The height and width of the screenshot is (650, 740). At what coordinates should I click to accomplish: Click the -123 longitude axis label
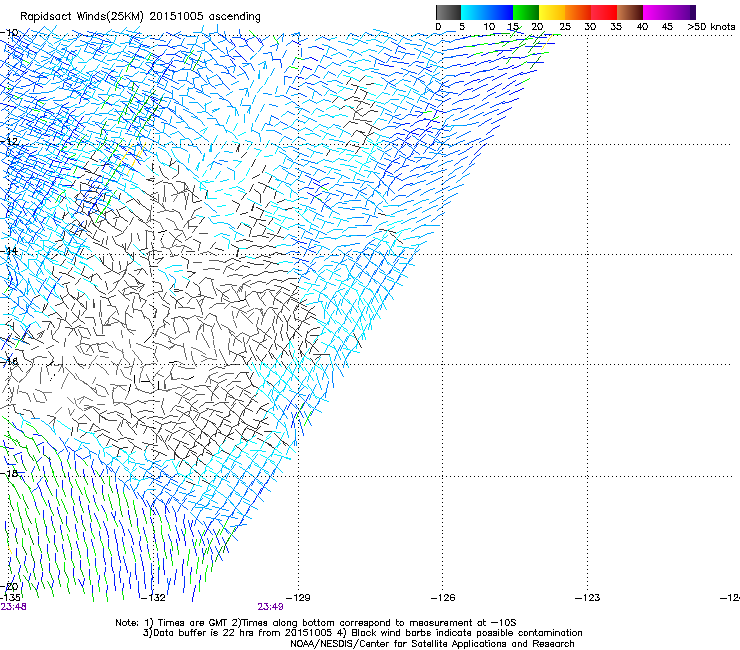(588, 598)
